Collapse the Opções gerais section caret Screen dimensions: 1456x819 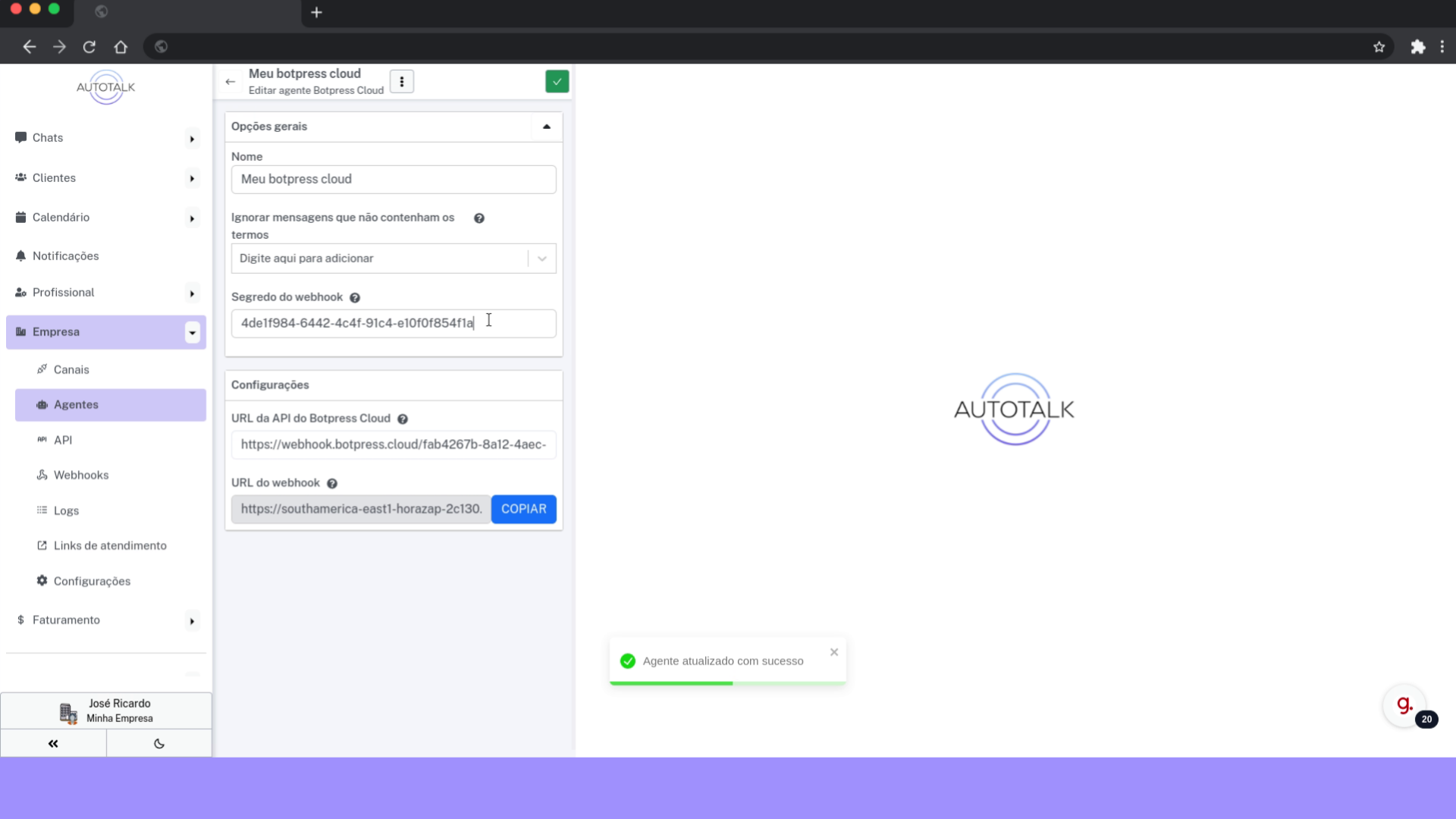click(547, 127)
